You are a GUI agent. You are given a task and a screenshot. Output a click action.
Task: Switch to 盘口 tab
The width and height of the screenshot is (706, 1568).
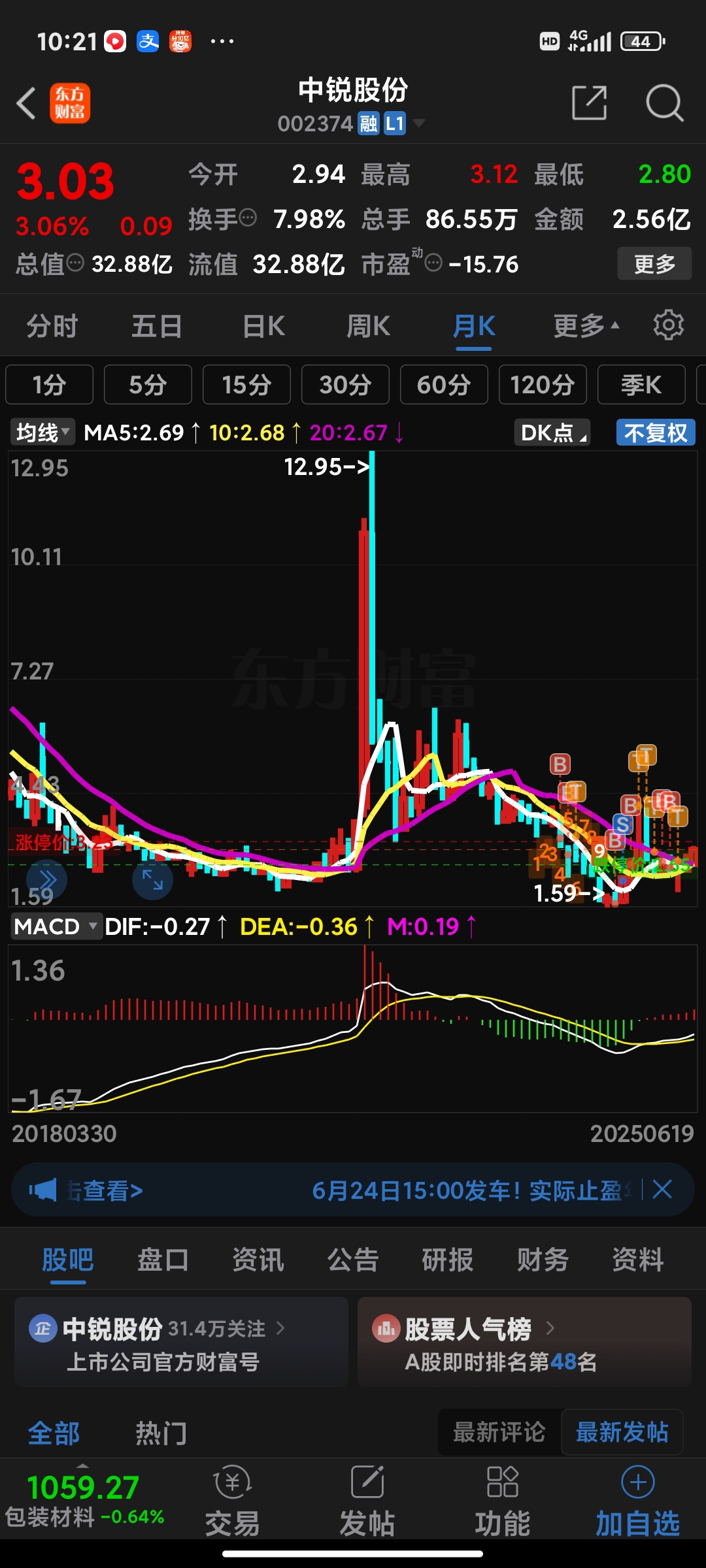tap(163, 1259)
